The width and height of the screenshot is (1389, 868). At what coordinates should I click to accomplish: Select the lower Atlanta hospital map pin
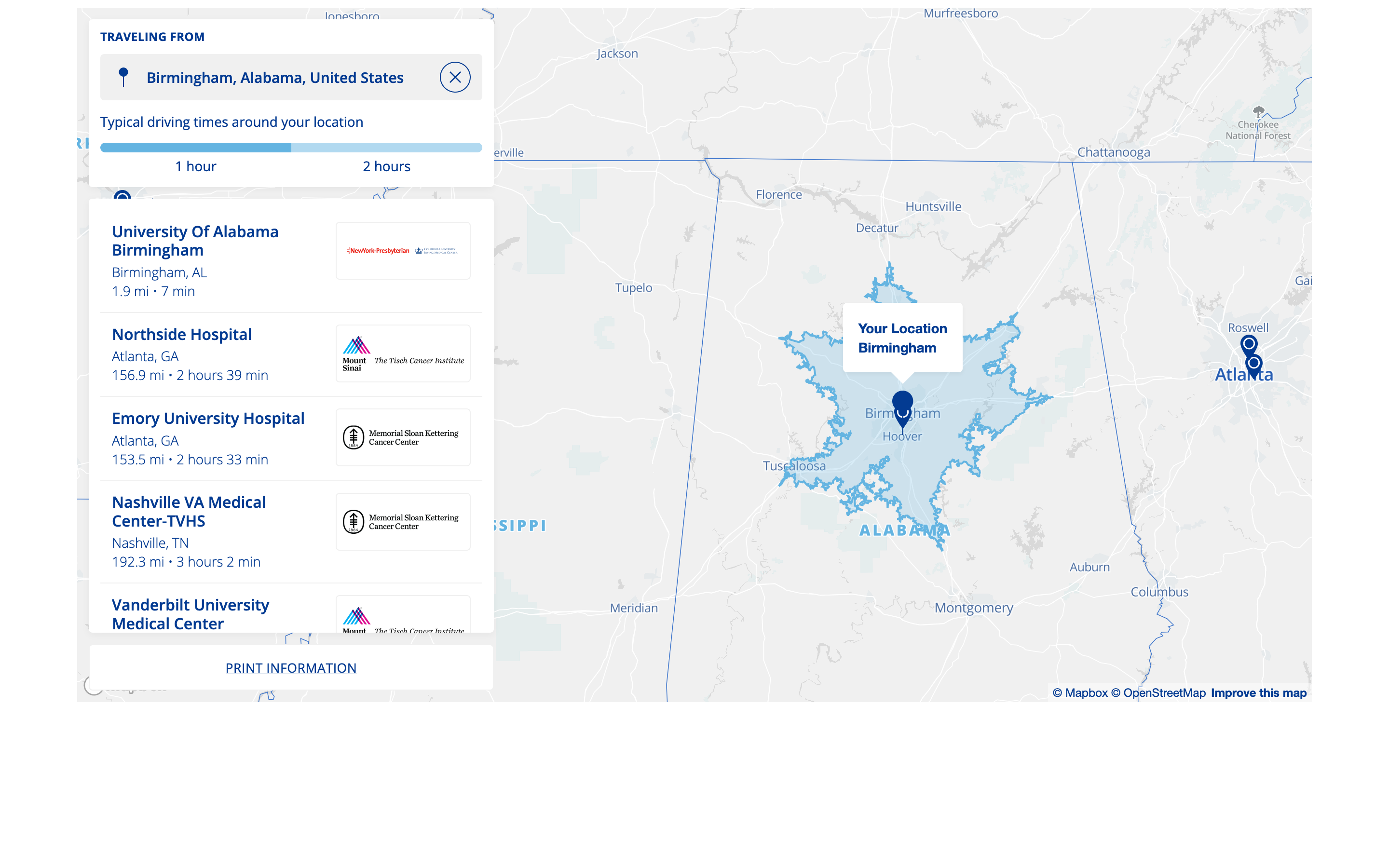1253,364
